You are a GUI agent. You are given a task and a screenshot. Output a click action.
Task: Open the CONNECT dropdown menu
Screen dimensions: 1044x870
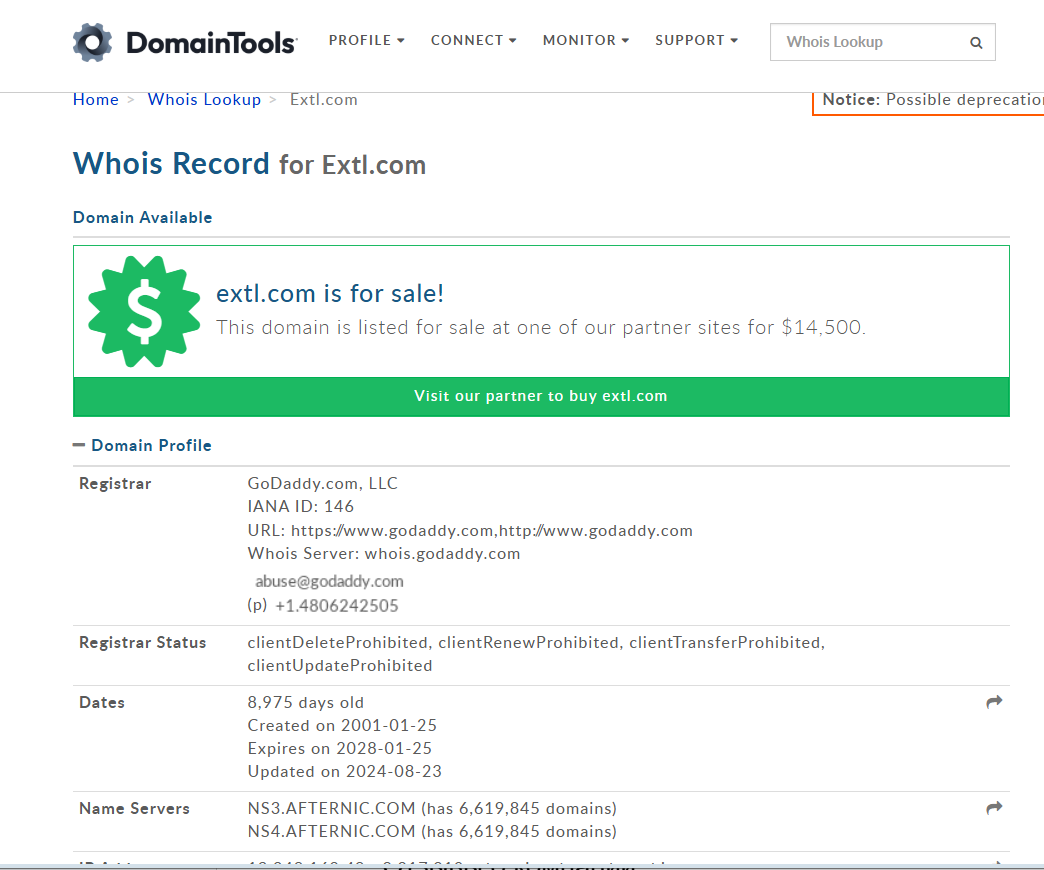click(473, 41)
